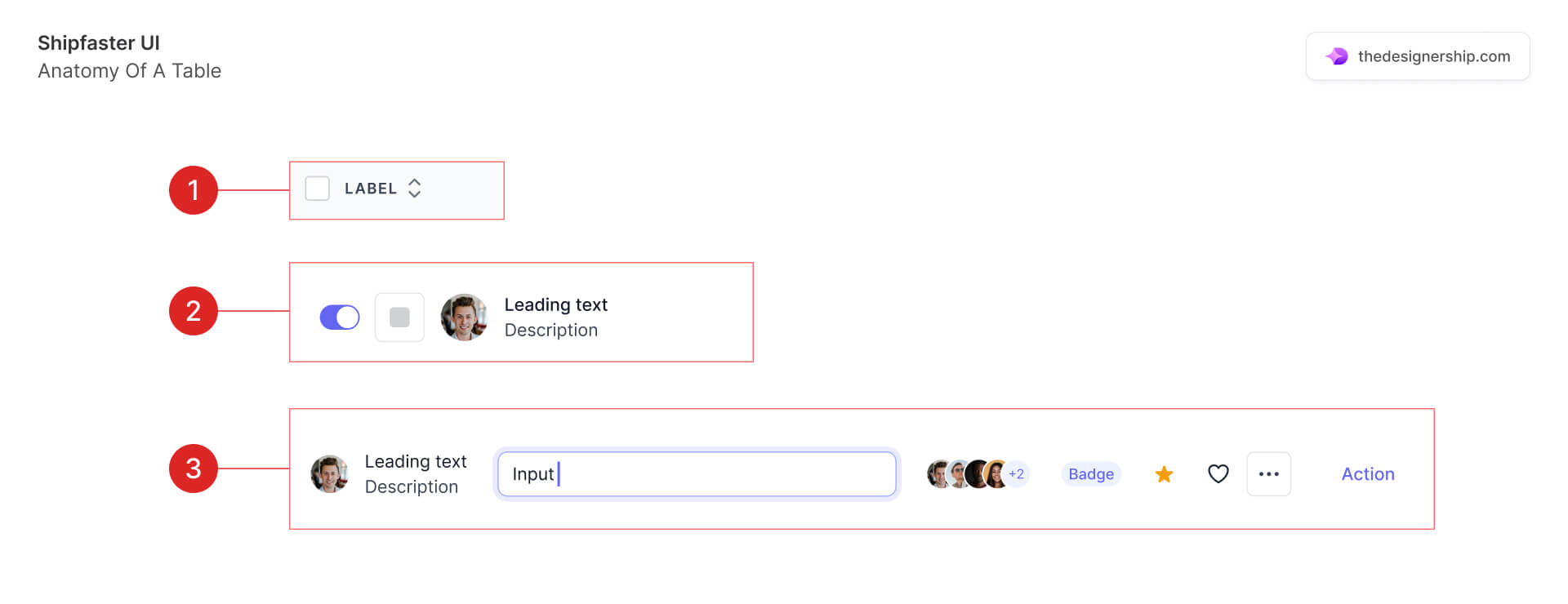Click the +2 avatar overflow indicator
The height and width of the screenshot is (604, 1568).
[x=1017, y=473]
